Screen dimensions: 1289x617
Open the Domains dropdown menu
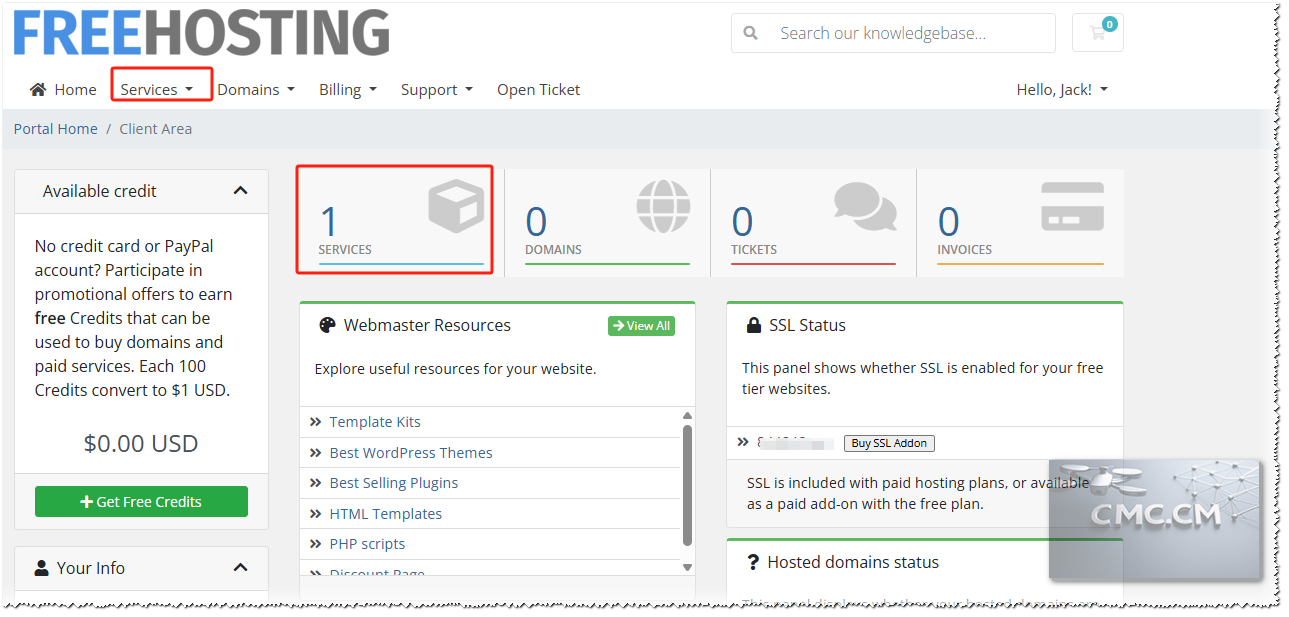256,89
